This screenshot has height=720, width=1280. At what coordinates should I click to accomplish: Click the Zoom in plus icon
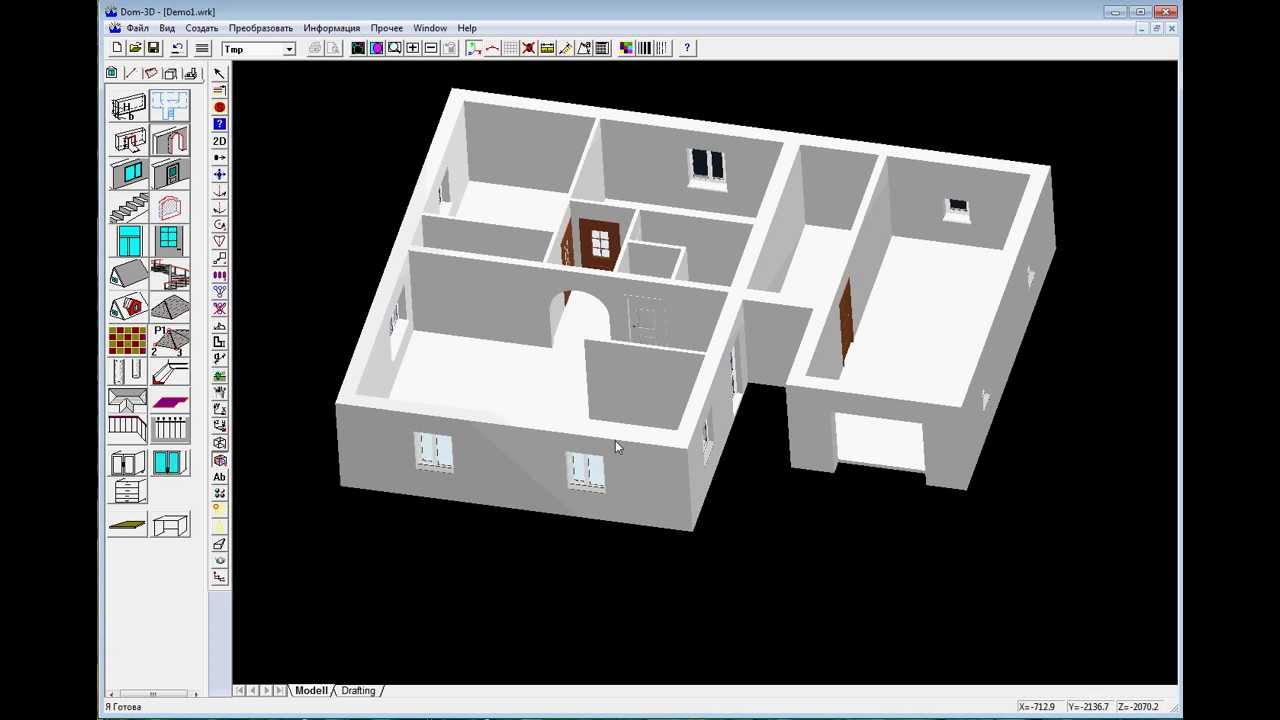[x=413, y=48]
